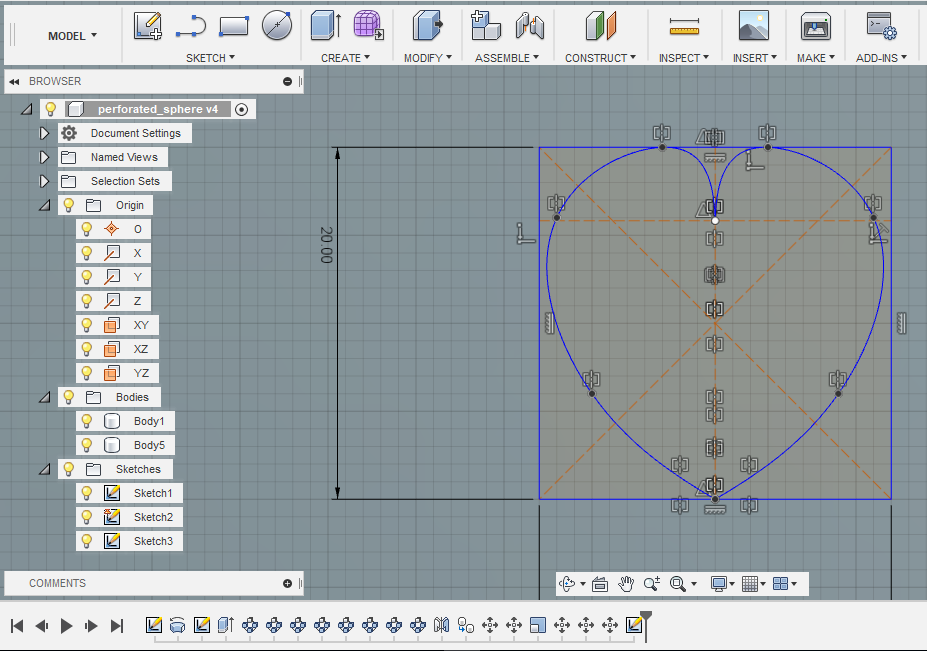Image resolution: width=927 pixels, height=651 pixels.
Task: Open the MODIFY menu
Action: pos(428,58)
